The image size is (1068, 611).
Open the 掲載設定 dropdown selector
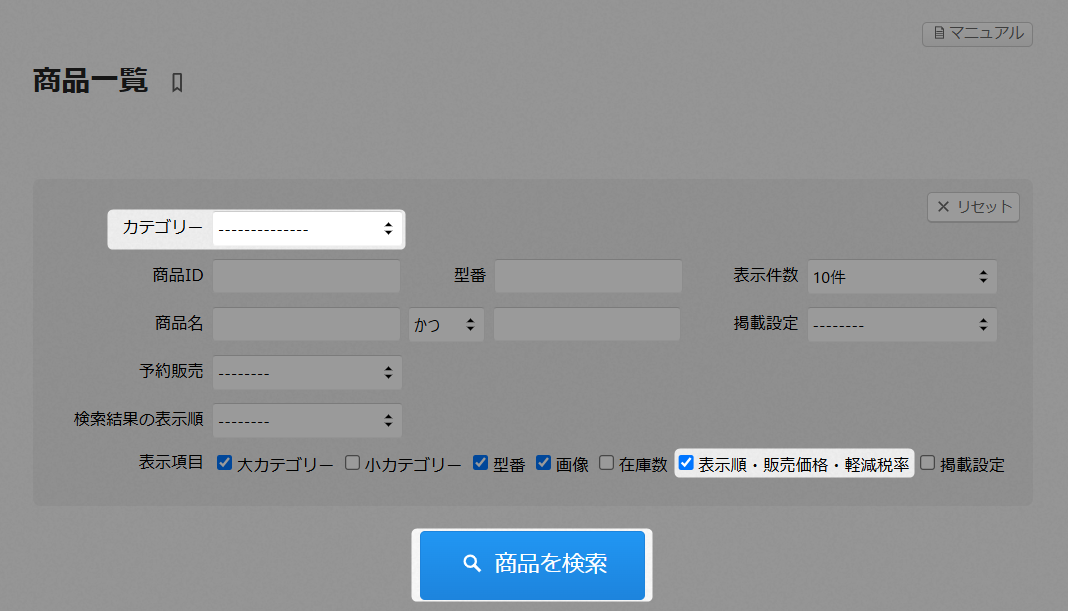click(901, 325)
